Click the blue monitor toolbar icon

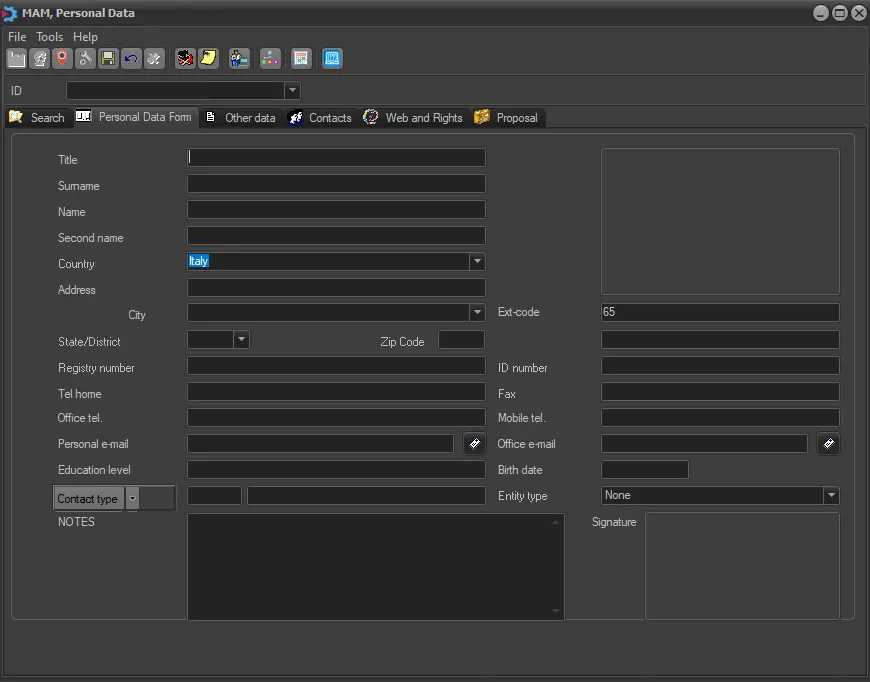pyautogui.click(x=332, y=59)
